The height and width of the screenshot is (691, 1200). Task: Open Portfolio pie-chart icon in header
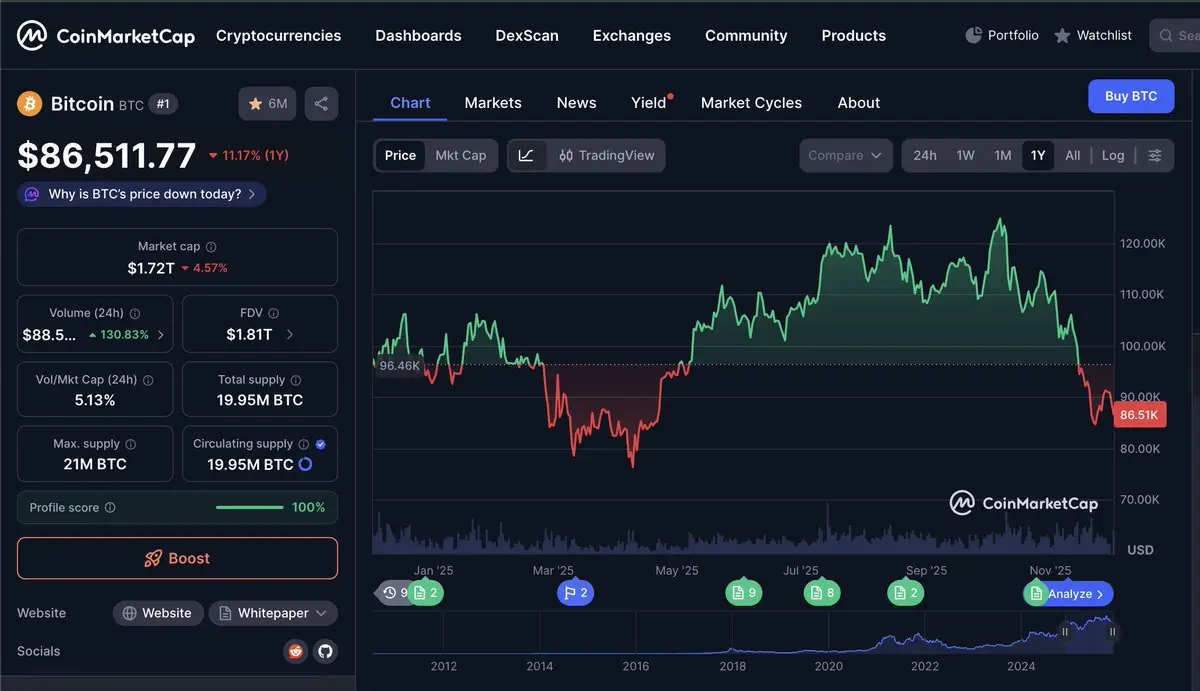974,35
